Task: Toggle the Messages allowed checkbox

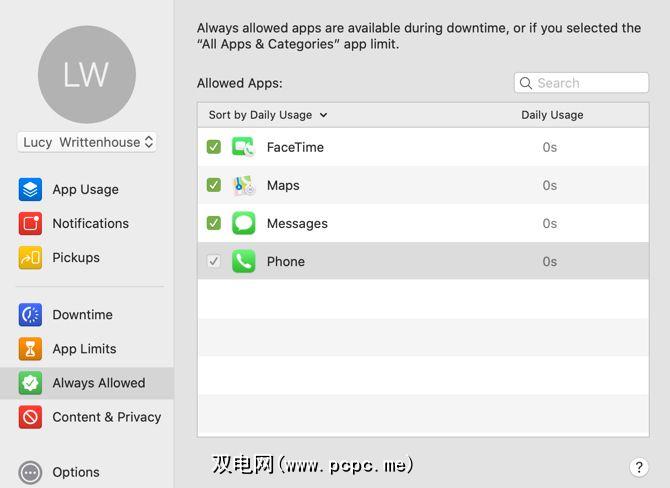Action: coord(214,223)
